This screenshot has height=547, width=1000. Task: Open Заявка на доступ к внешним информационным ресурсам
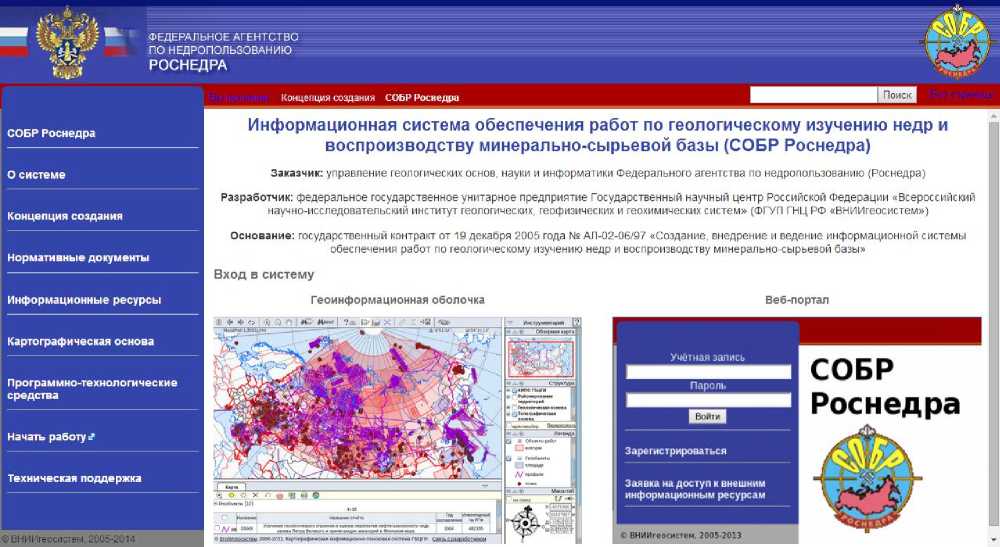click(x=695, y=489)
